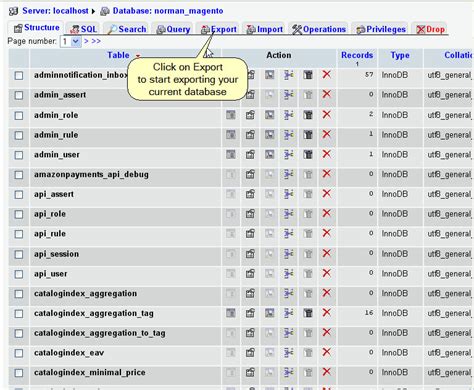Viewport: 474px width, 390px height.
Task: Sort by Type column header
Action: point(400,55)
